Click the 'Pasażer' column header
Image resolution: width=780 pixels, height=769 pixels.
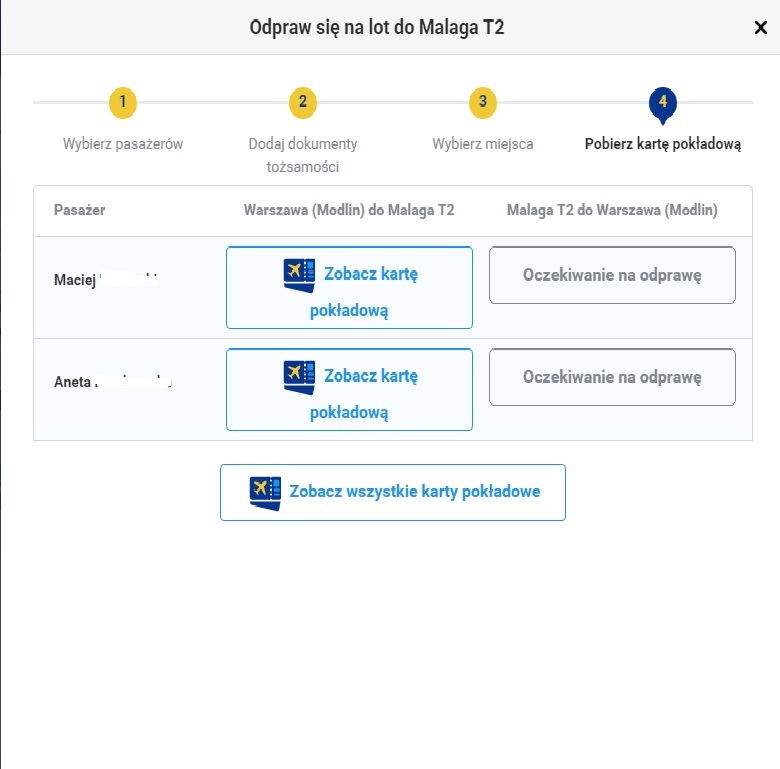pyautogui.click(x=80, y=210)
